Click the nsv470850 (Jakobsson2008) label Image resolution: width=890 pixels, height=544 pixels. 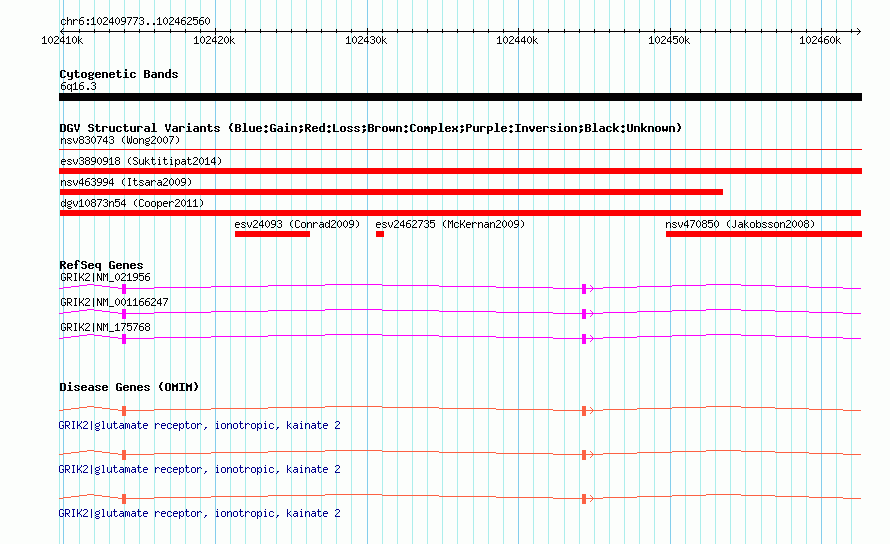point(740,224)
